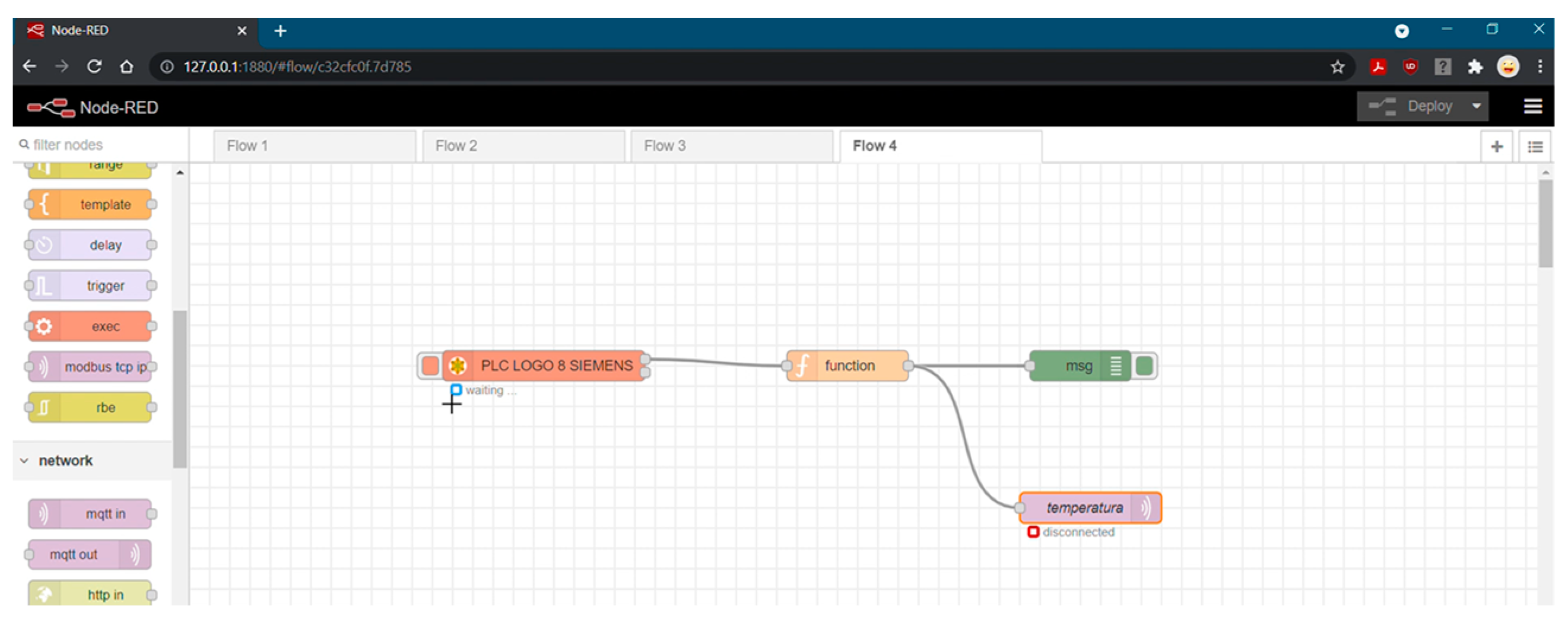The image size is (1568, 626).
Task: Select the temperatura mqtt node
Action: [1084, 507]
